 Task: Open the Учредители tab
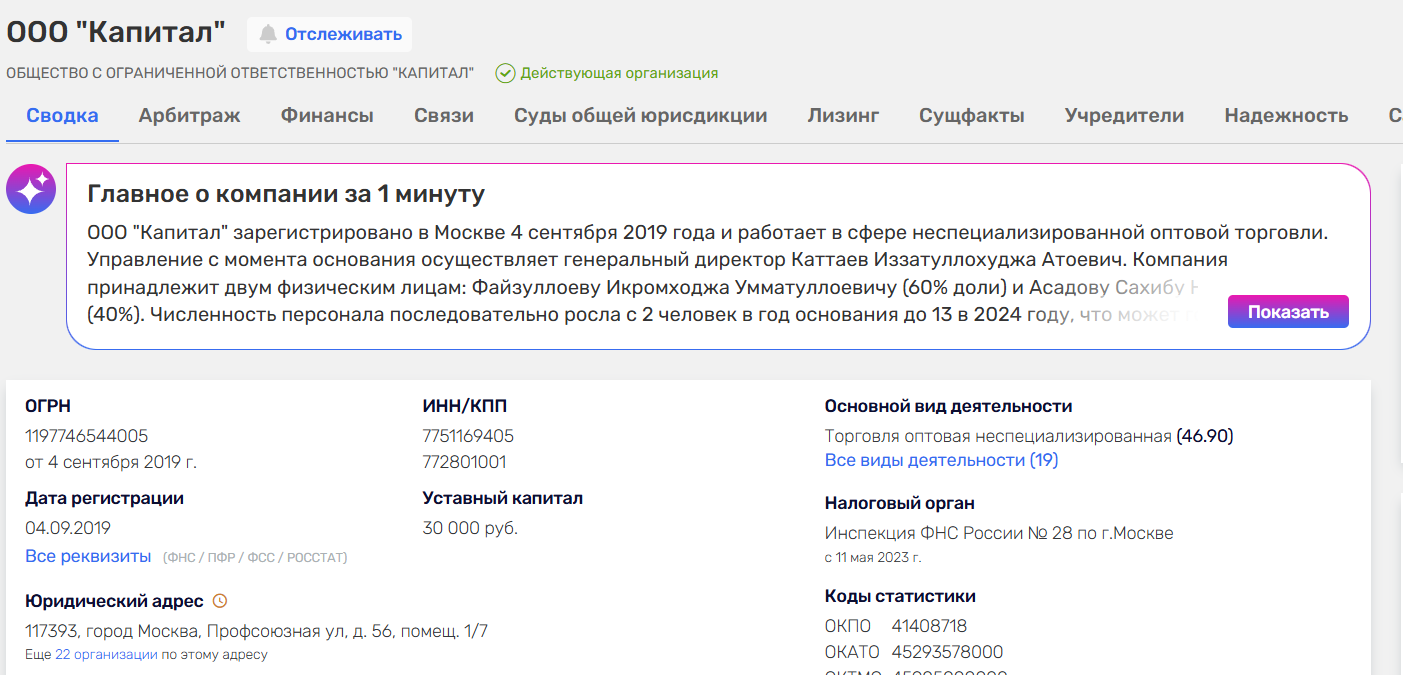point(1124,115)
